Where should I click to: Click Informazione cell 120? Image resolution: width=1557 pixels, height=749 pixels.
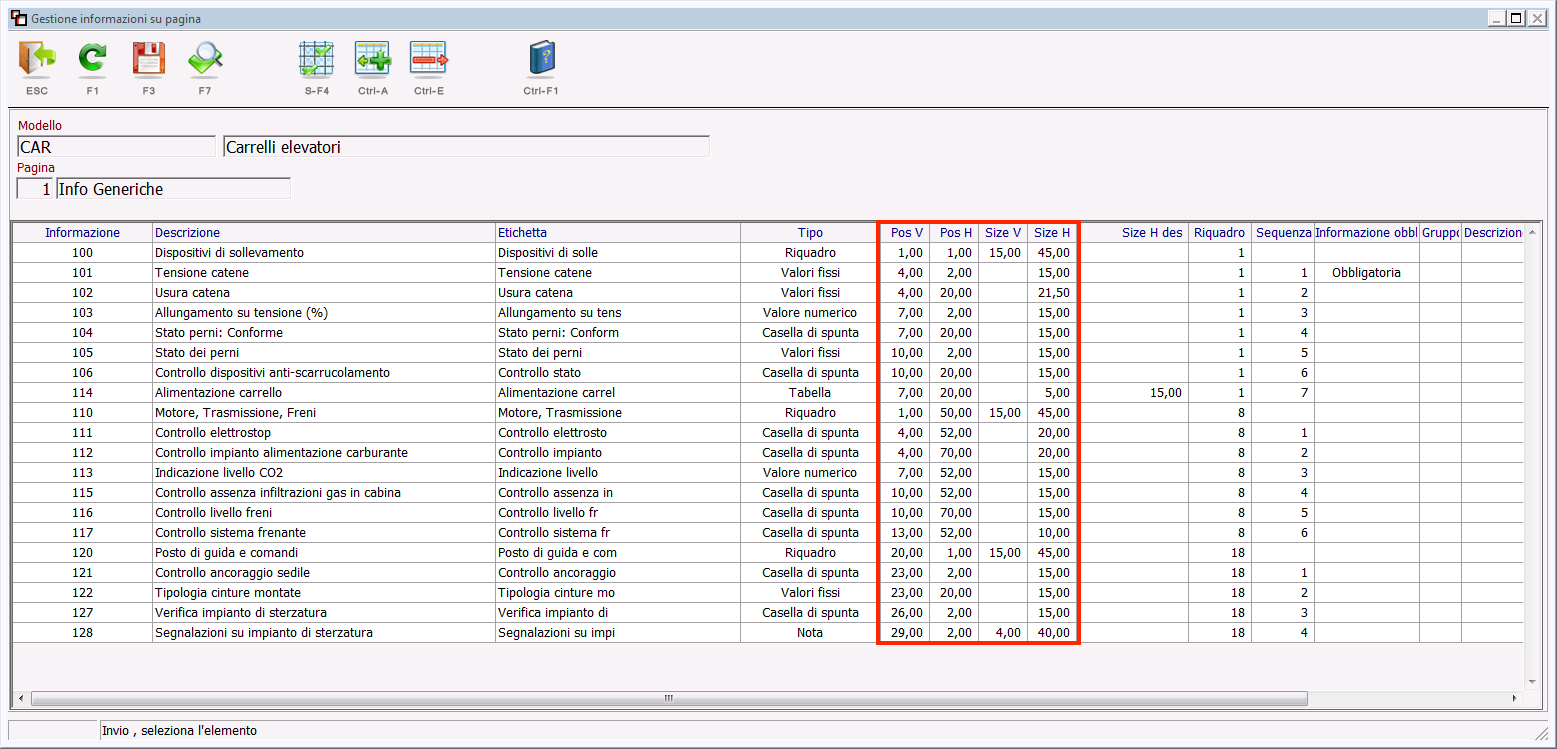pos(82,553)
